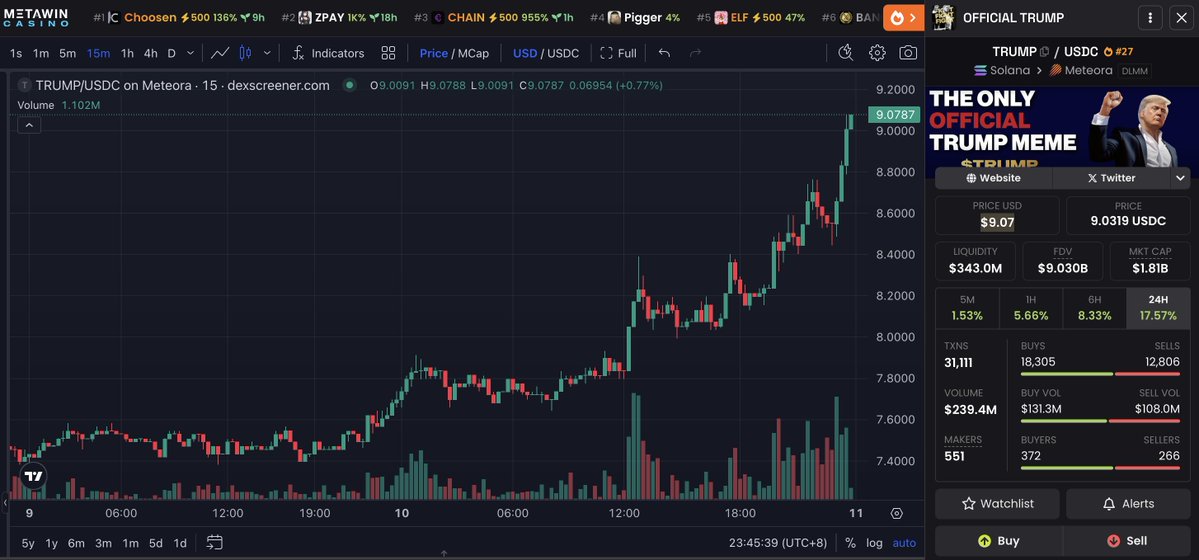Click the green market status dot
The image size is (1199, 560).
pos(349,85)
